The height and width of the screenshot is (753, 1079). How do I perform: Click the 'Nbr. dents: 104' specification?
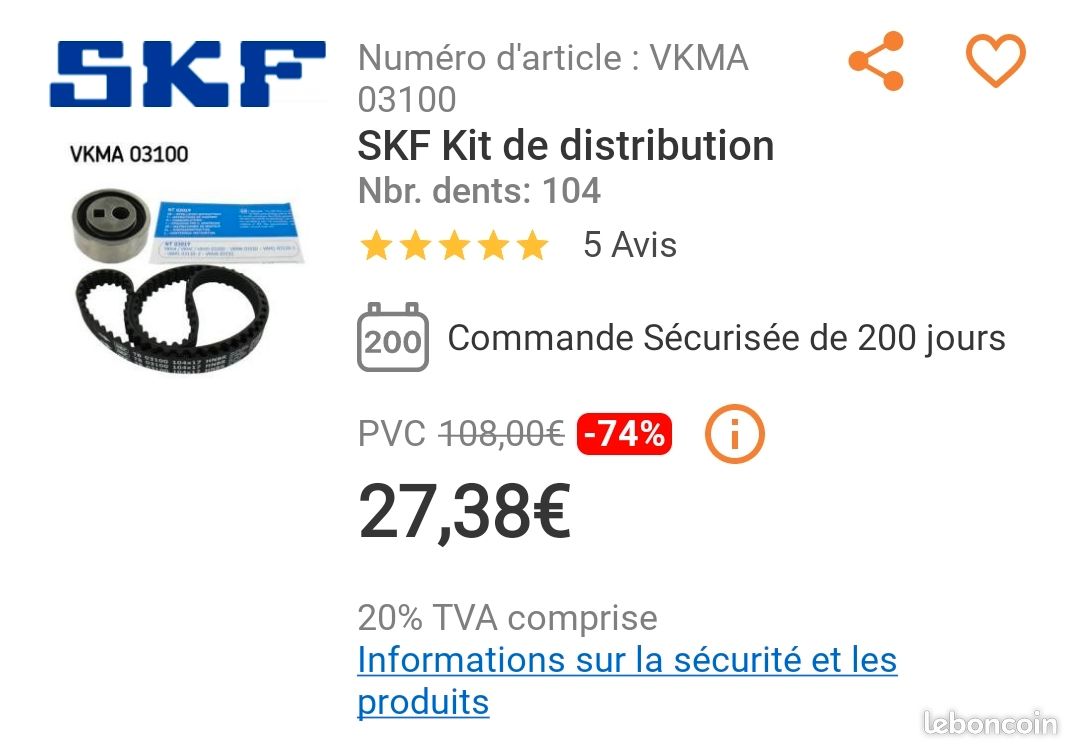tap(479, 191)
